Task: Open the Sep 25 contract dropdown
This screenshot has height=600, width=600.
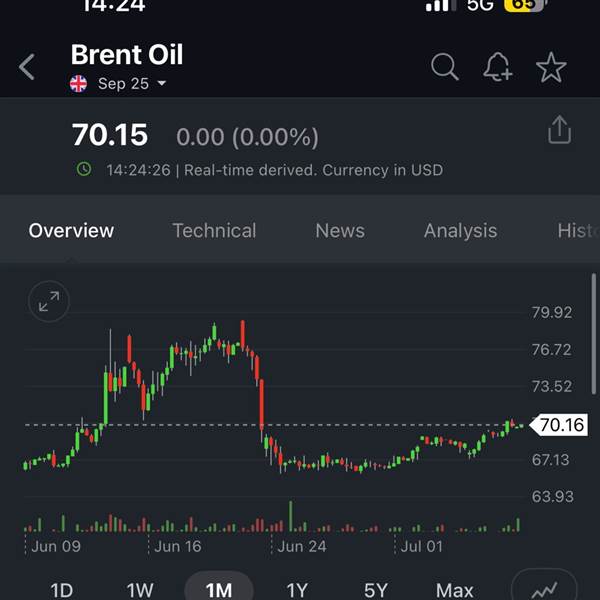Action: tap(132, 83)
